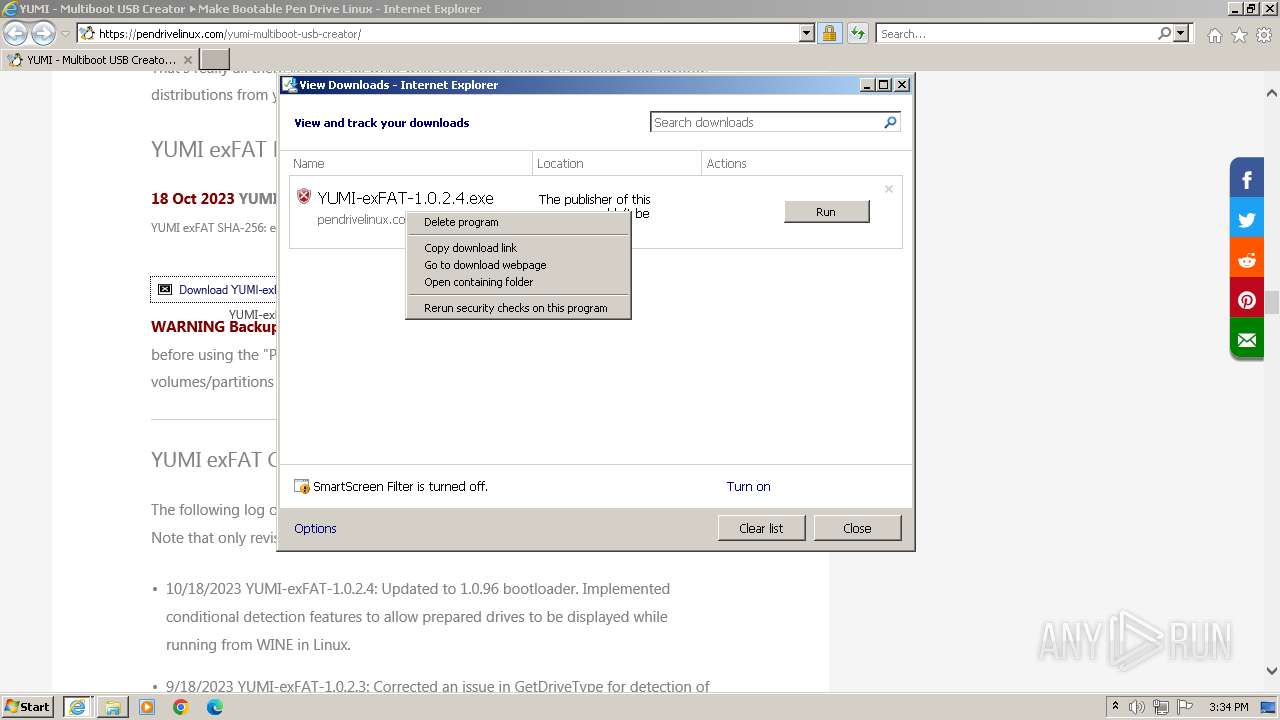Image resolution: width=1280 pixels, height=720 pixels.
Task: Click Close button in View Downloads
Action: click(x=857, y=528)
